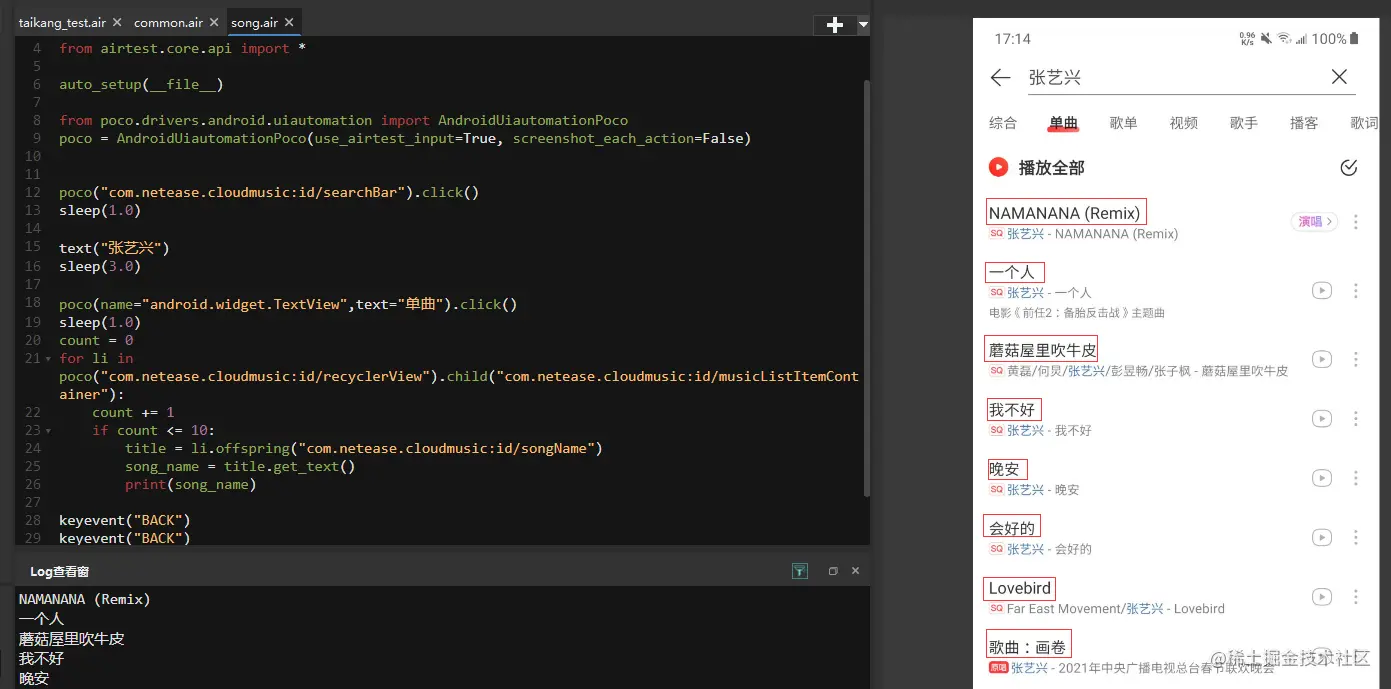Pop out the Log window panel
Screen dimensions: 1391x689
pos(833,571)
